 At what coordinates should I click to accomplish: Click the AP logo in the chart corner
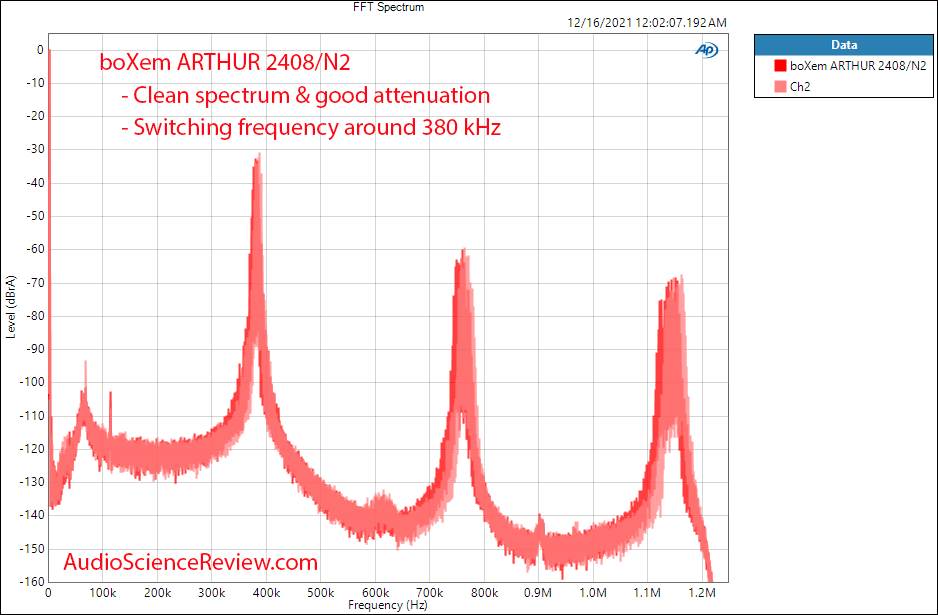706,51
